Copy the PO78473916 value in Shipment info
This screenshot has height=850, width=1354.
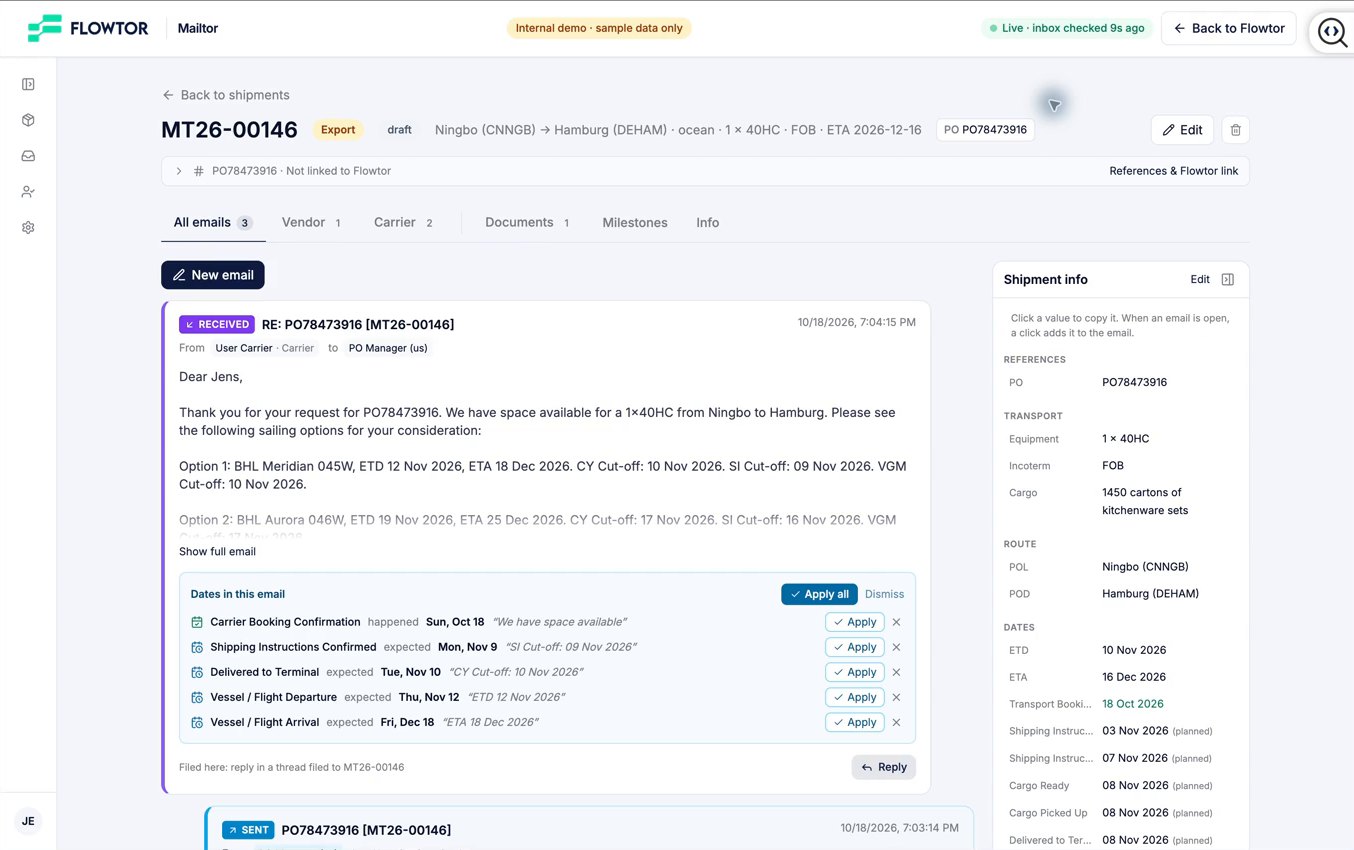(x=1134, y=382)
